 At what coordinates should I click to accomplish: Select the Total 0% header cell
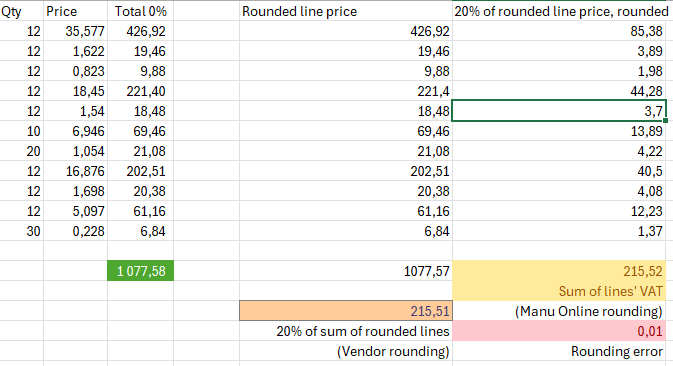click(x=140, y=11)
